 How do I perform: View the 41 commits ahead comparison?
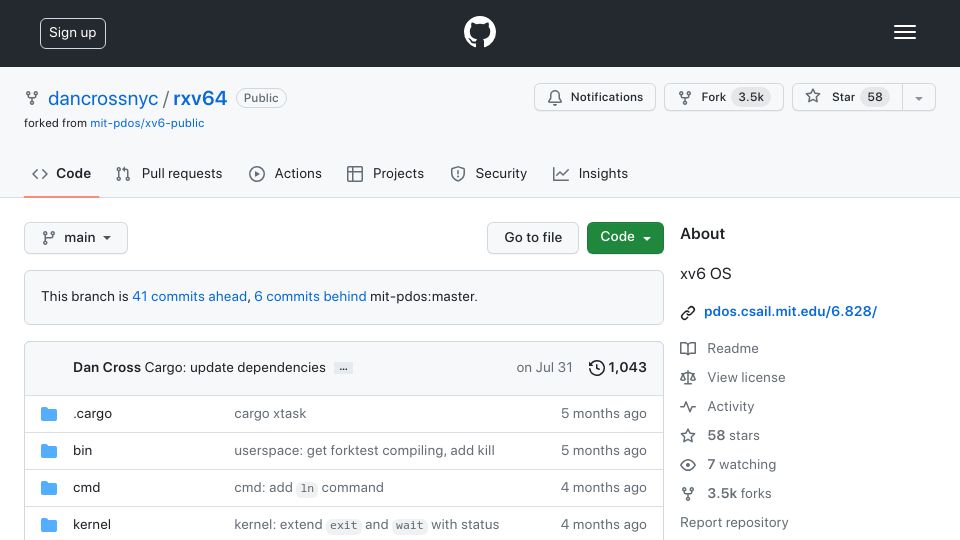pos(190,296)
